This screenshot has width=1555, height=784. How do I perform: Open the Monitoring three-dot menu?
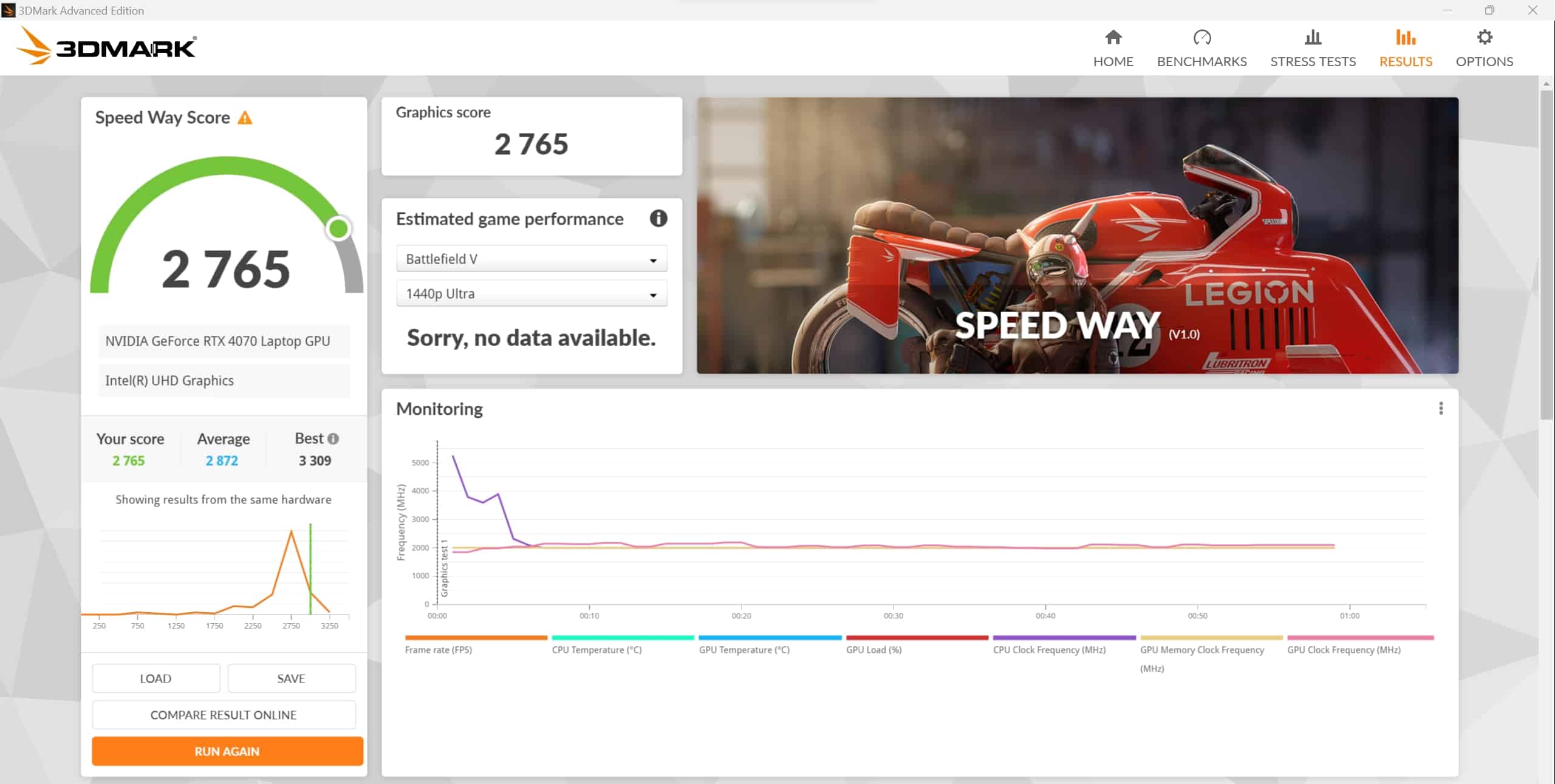1440,409
